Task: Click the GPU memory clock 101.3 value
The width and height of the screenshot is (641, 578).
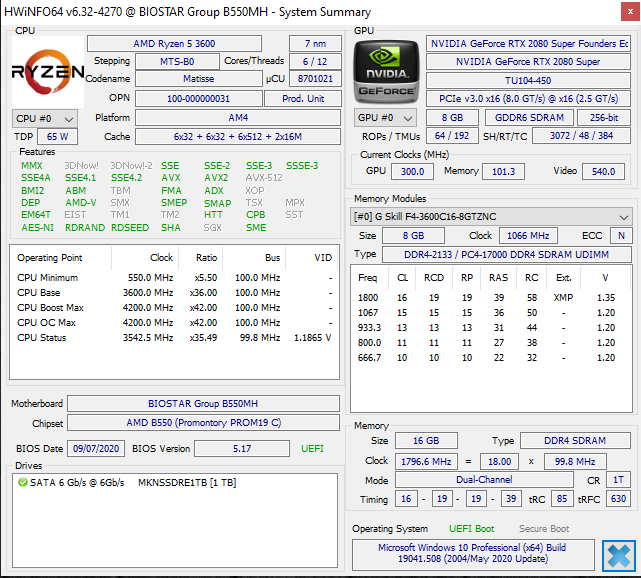Action: point(503,172)
